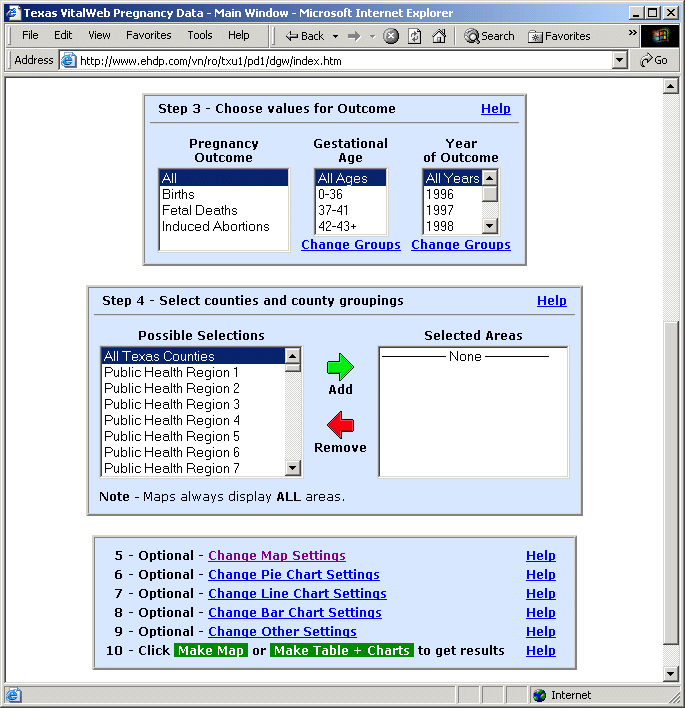Select Public Health Region 1

(193, 373)
